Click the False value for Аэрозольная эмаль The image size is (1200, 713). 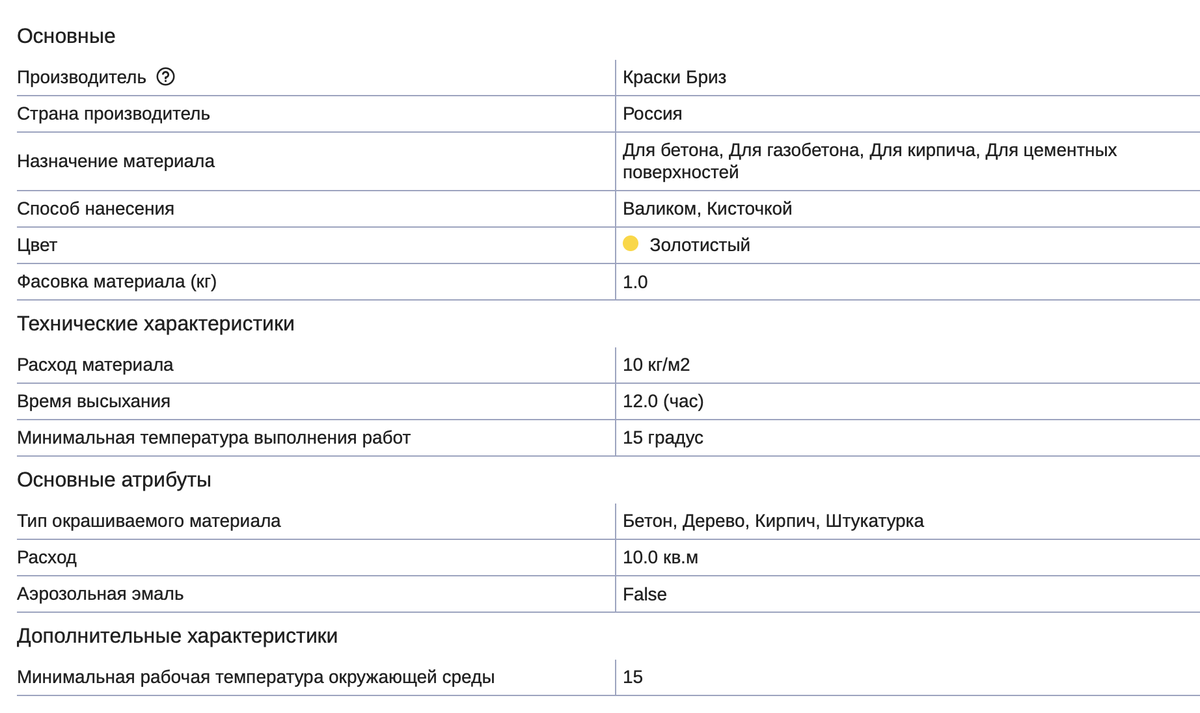click(645, 594)
